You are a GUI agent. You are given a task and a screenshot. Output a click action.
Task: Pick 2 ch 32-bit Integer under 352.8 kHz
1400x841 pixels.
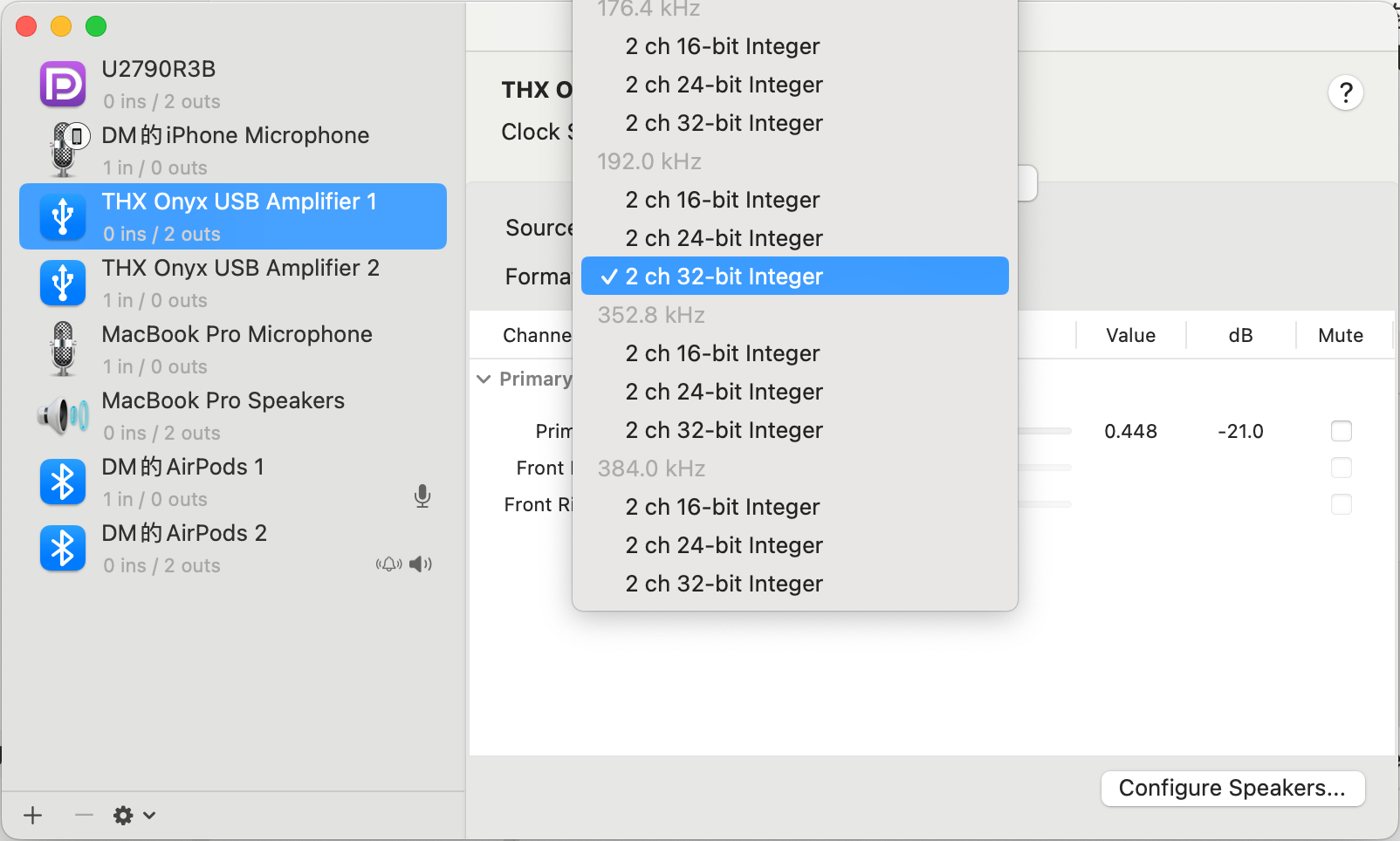(724, 430)
